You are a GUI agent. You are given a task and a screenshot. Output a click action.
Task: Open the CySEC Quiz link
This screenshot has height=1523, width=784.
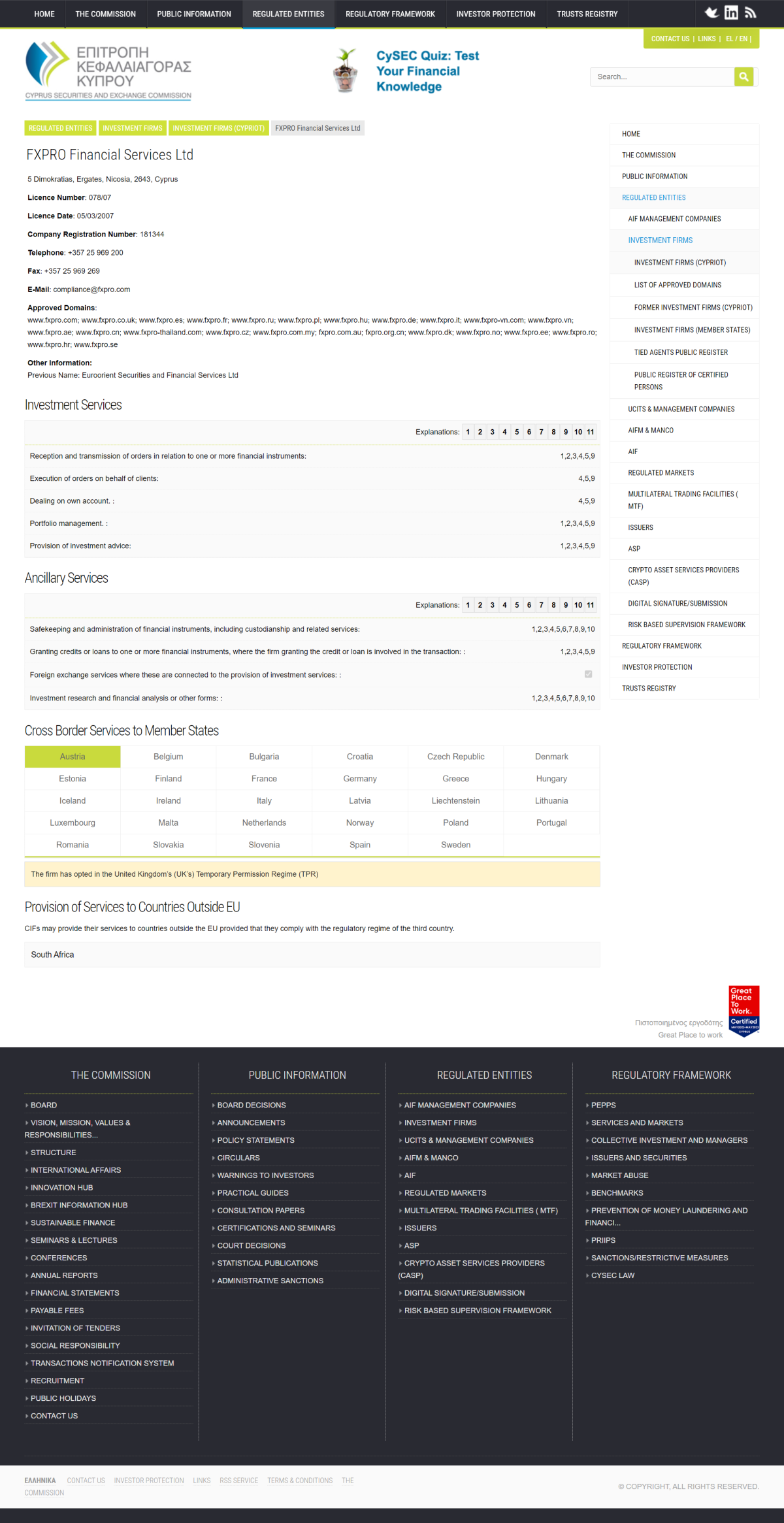[427, 71]
